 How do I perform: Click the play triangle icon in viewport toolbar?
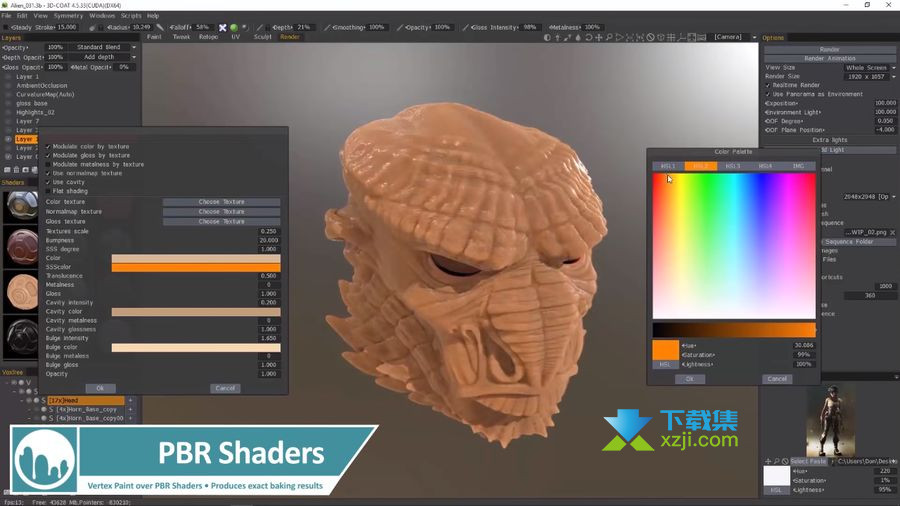point(619,37)
